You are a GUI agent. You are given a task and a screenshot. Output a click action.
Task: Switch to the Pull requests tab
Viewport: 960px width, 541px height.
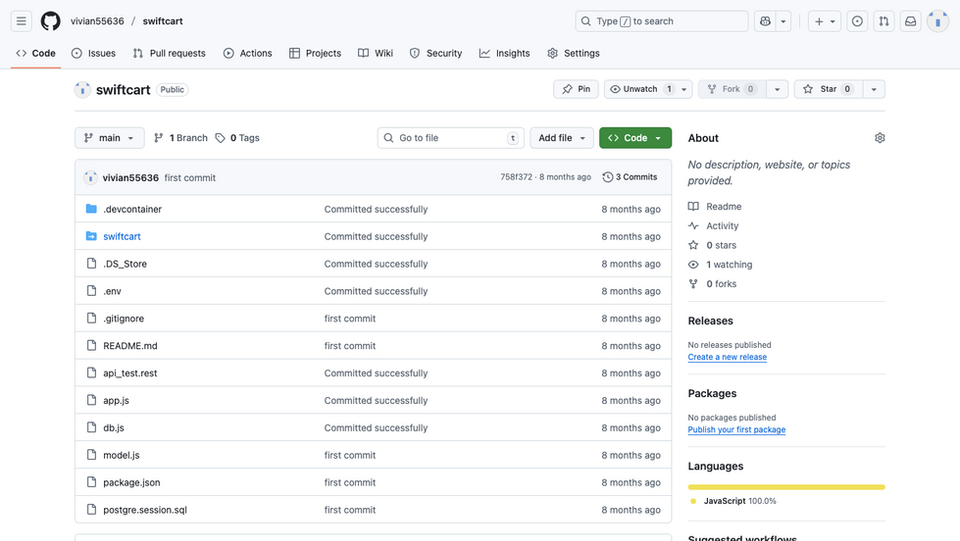point(169,53)
